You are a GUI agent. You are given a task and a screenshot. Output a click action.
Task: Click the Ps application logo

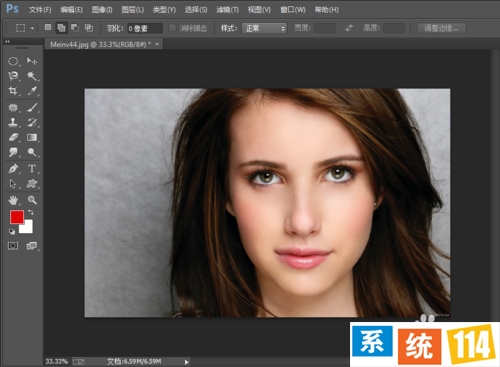click(x=12, y=9)
